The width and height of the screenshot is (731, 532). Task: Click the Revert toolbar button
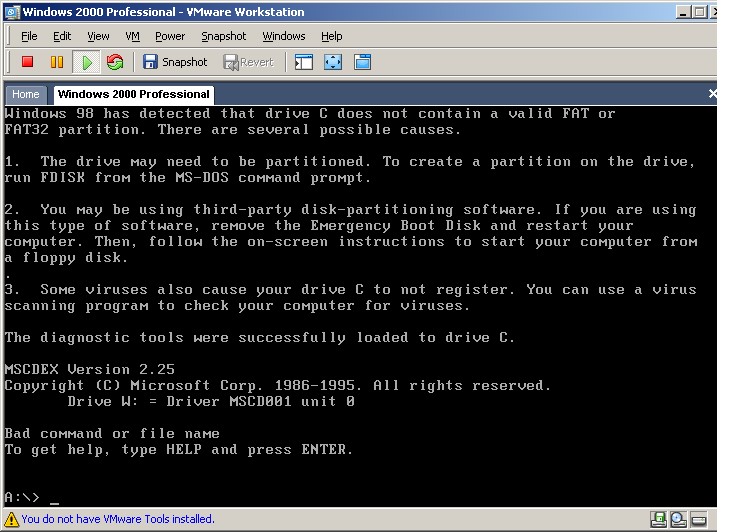248,62
